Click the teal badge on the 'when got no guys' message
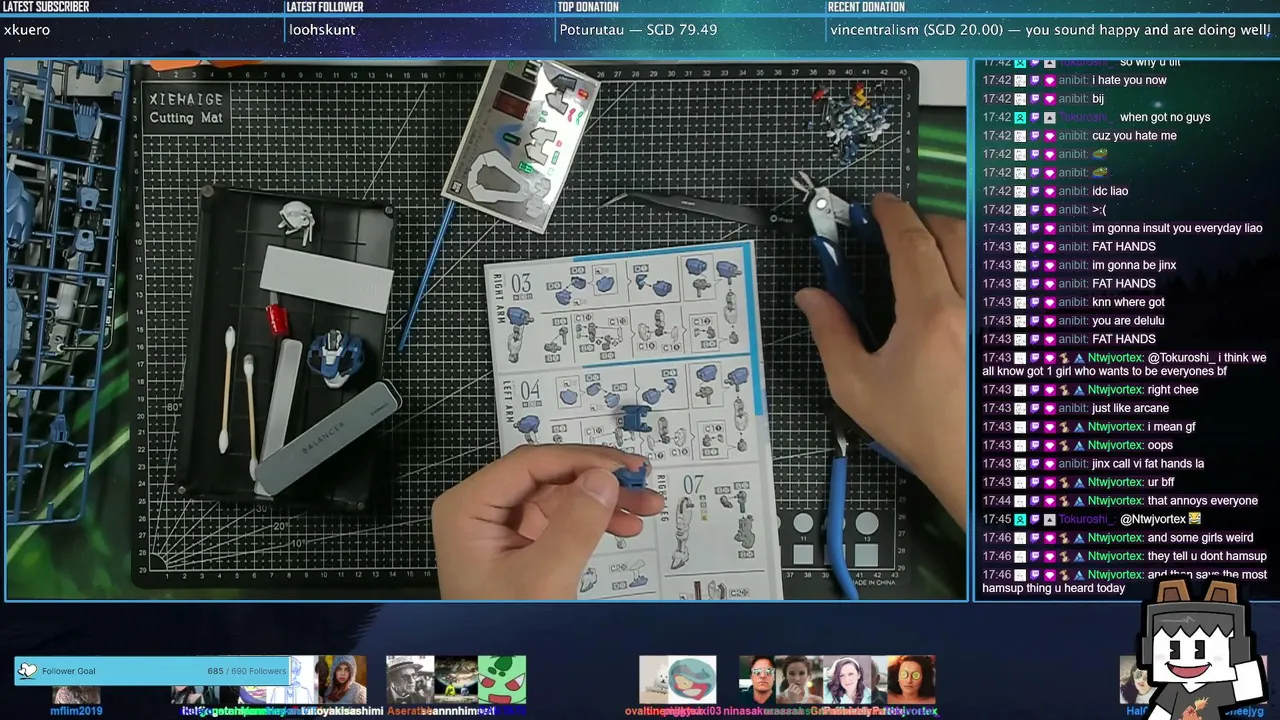This screenshot has width=1280, height=720. (x=1020, y=117)
